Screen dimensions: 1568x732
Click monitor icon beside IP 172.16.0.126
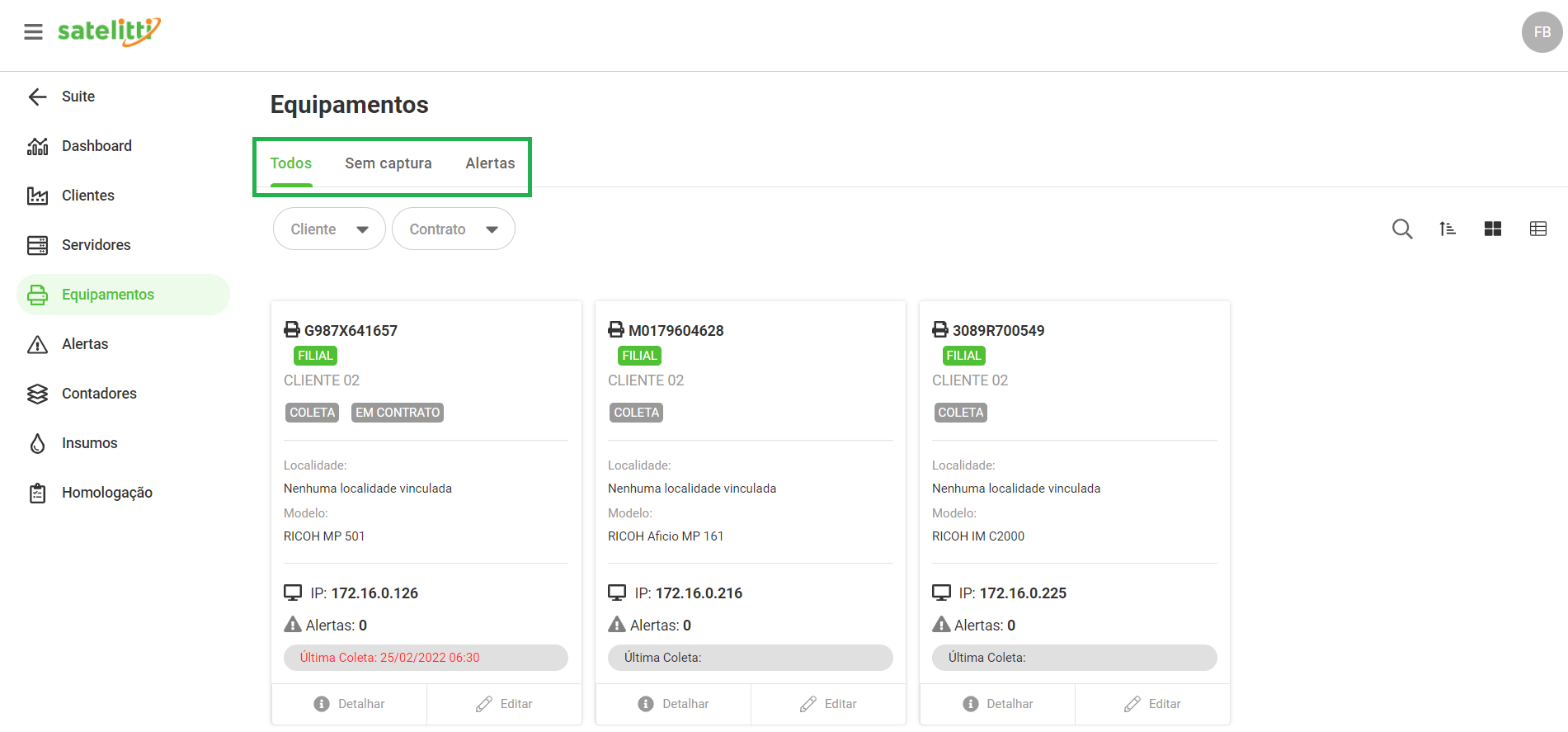293,593
